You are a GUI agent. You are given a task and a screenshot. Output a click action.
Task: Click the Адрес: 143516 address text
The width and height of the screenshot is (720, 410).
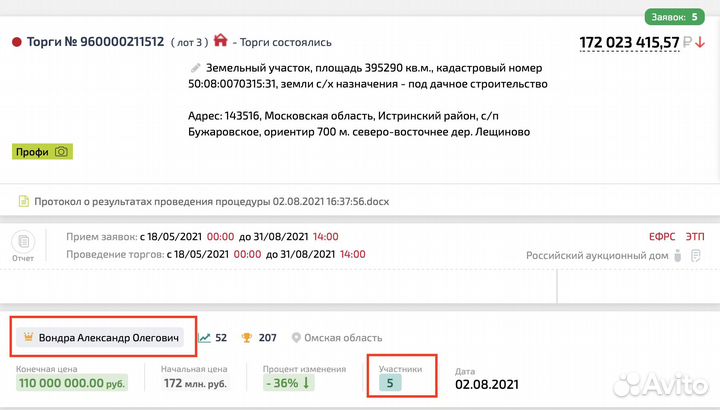360,124
